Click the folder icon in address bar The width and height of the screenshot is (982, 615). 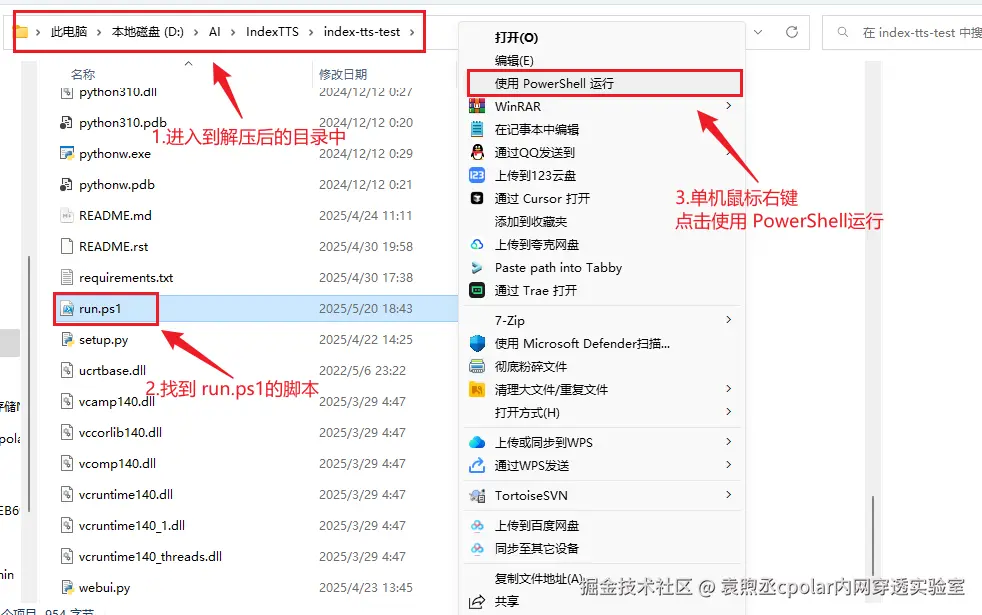(x=21, y=31)
